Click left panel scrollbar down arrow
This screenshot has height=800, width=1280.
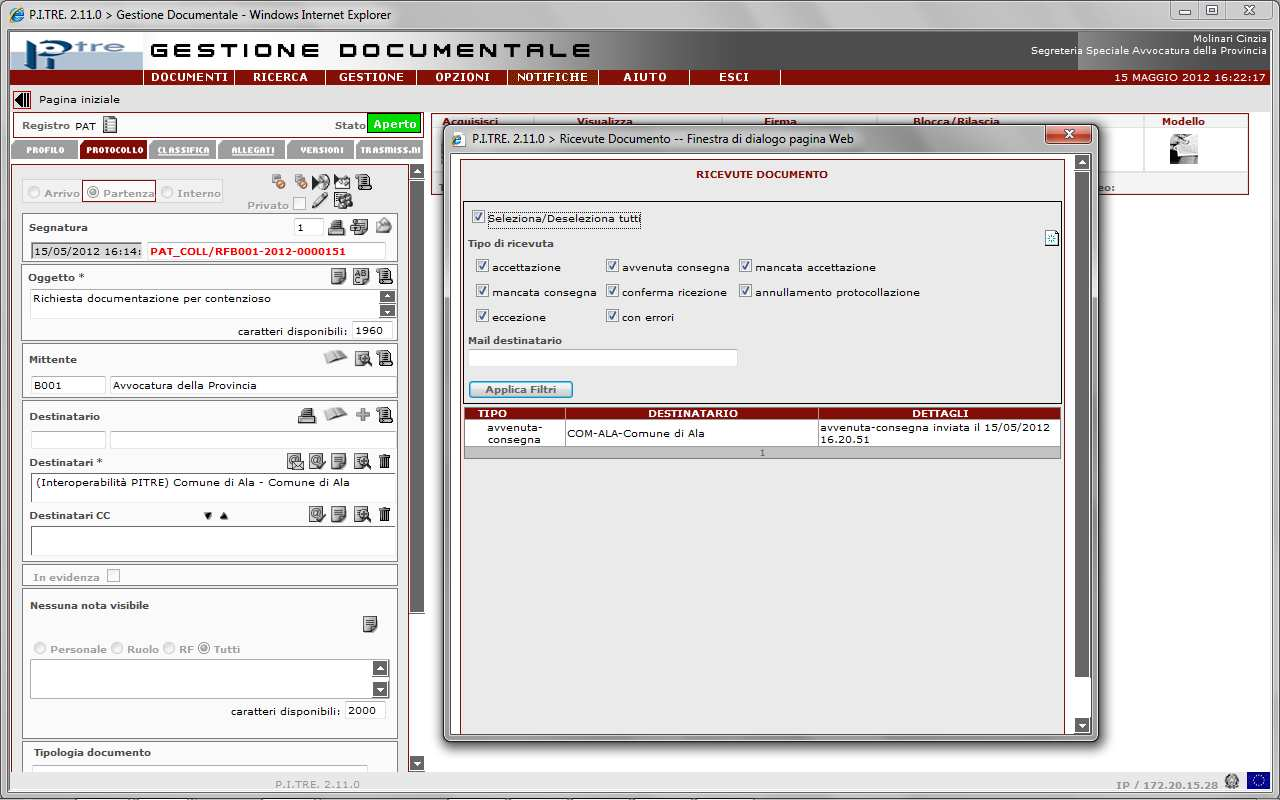pyautogui.click(x=418, y=763)
